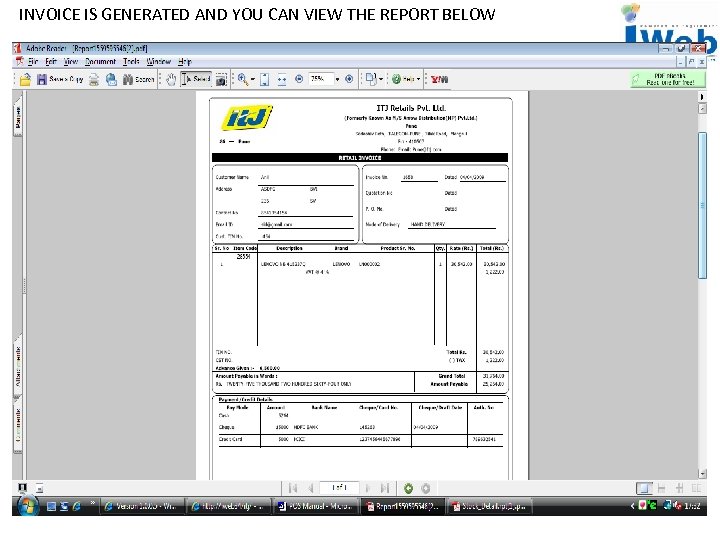Switch to Continuous page layout

(662, 488)
